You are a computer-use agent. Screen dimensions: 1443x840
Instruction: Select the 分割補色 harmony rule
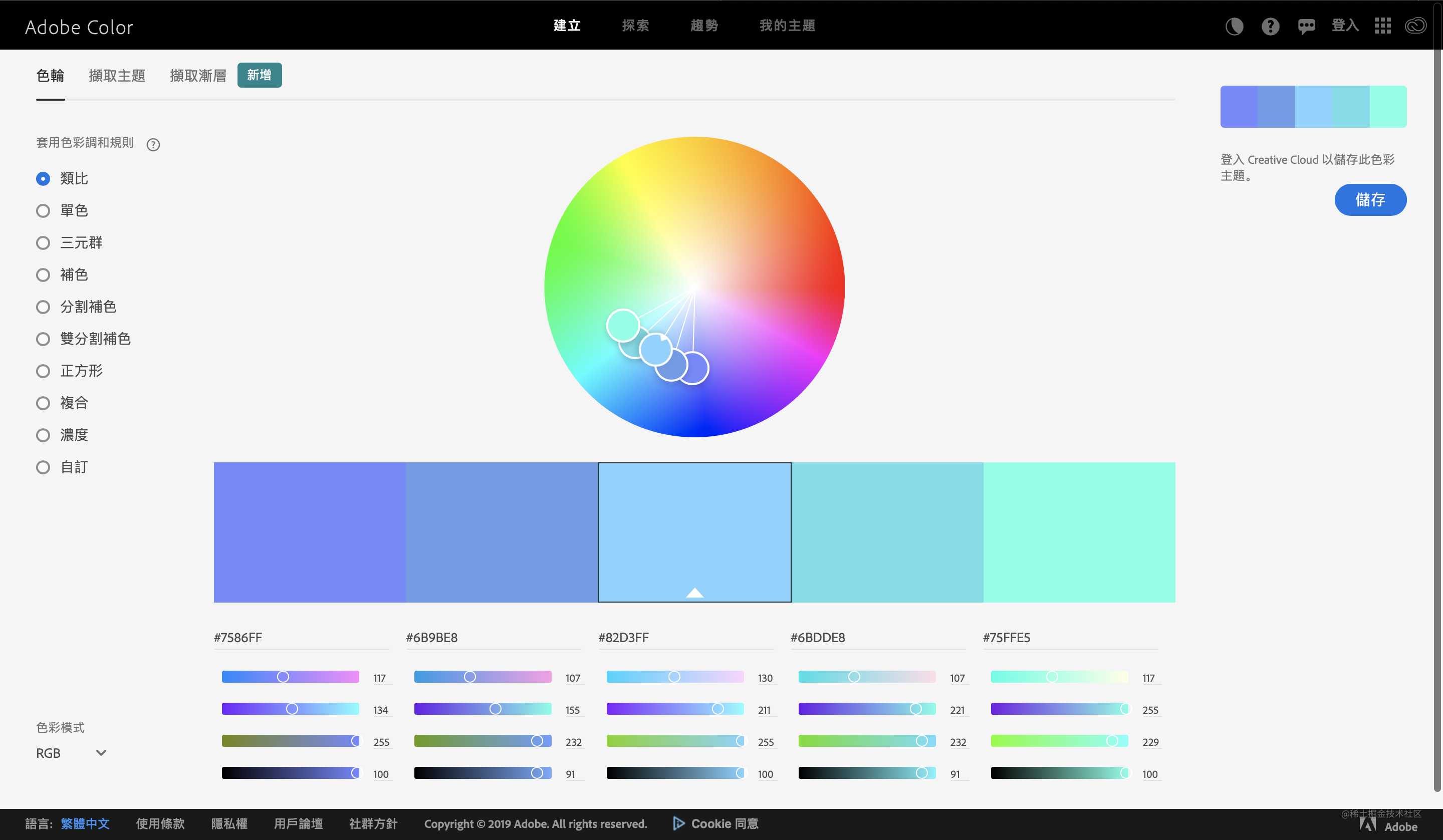(x=76, y=307)
